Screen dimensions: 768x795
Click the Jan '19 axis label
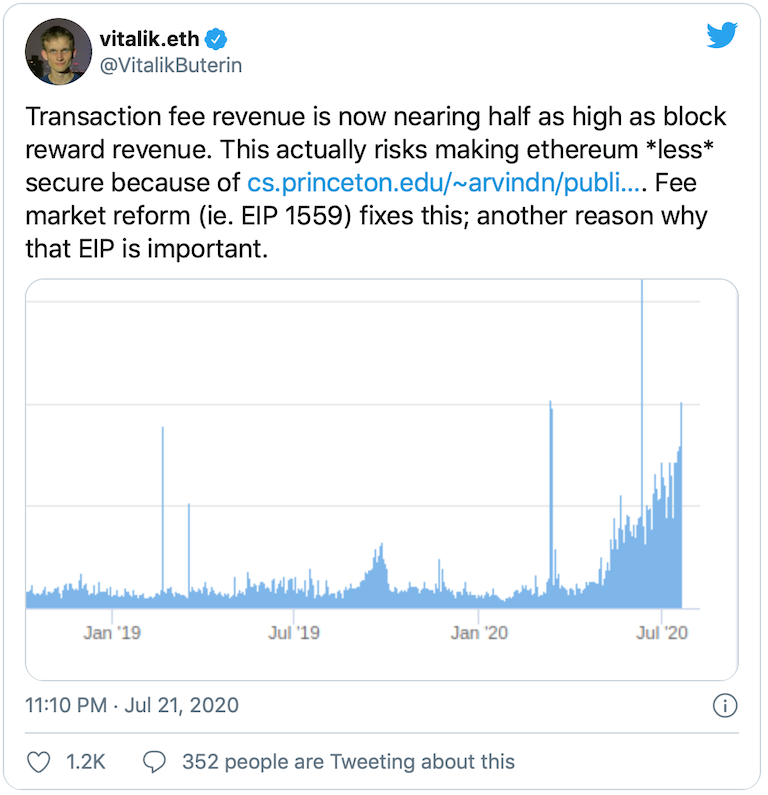click(112, 632)
